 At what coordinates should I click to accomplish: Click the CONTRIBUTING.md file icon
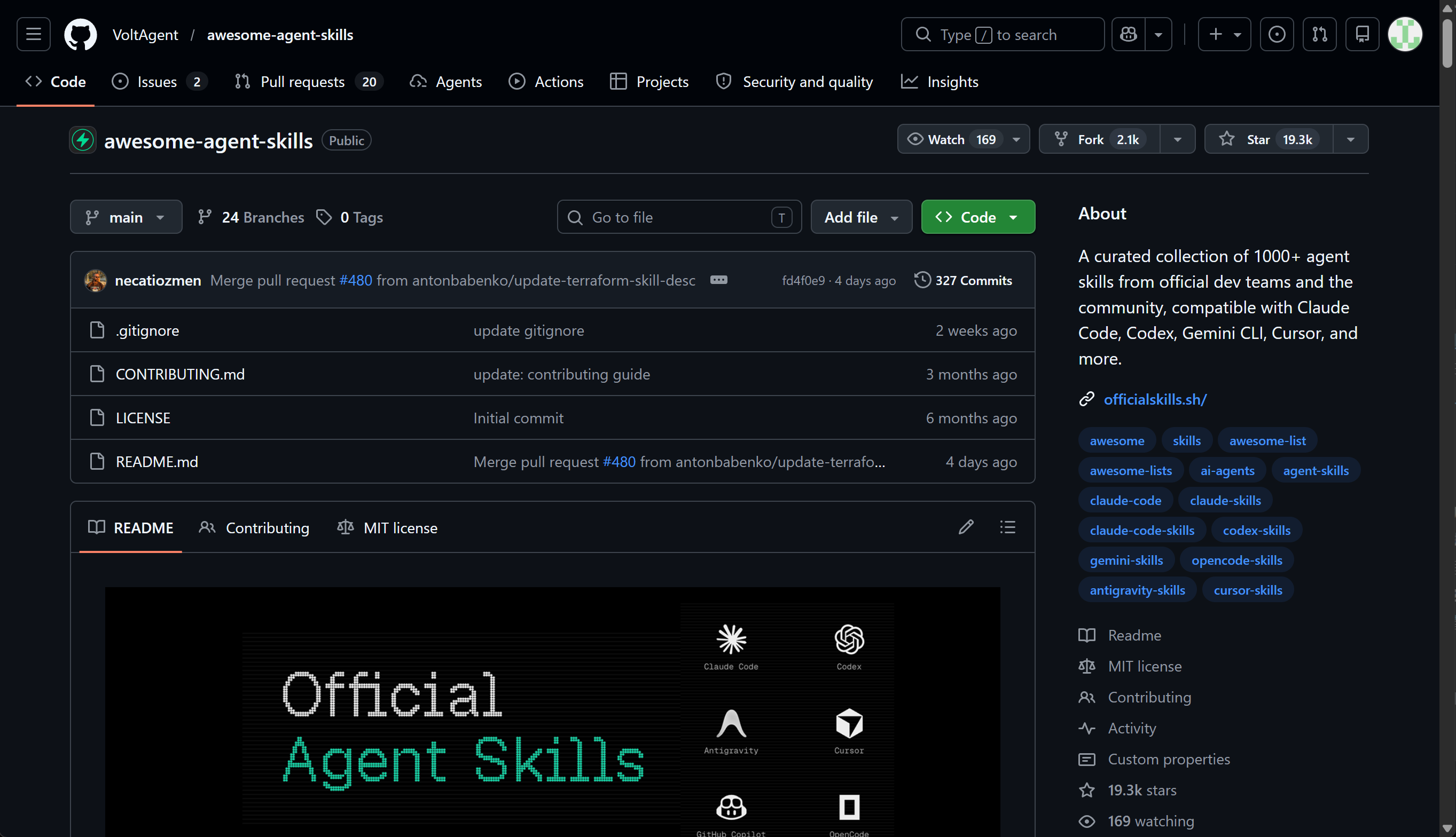click(97, 374)
